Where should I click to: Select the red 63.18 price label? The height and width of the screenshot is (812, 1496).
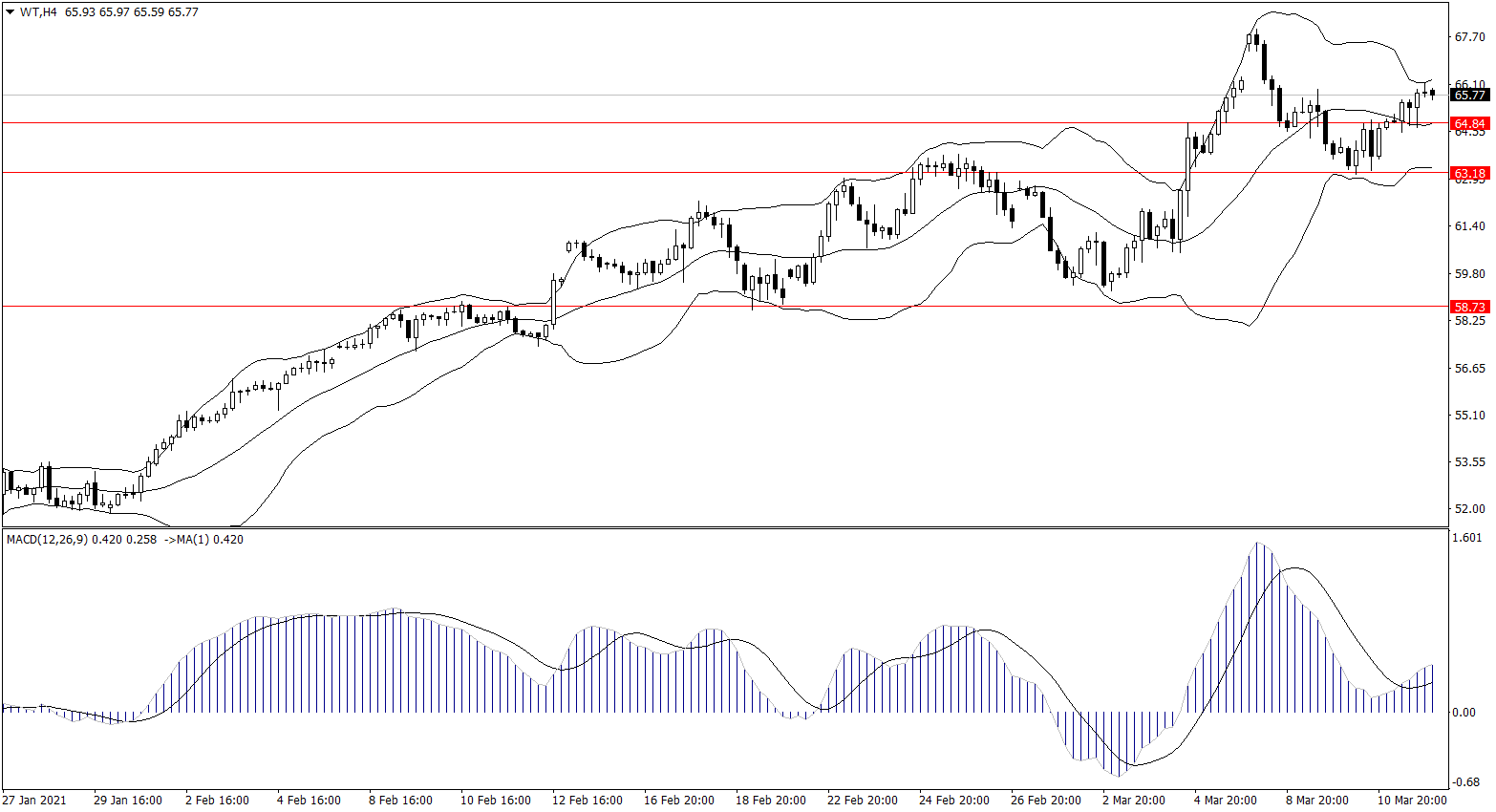1469,173
